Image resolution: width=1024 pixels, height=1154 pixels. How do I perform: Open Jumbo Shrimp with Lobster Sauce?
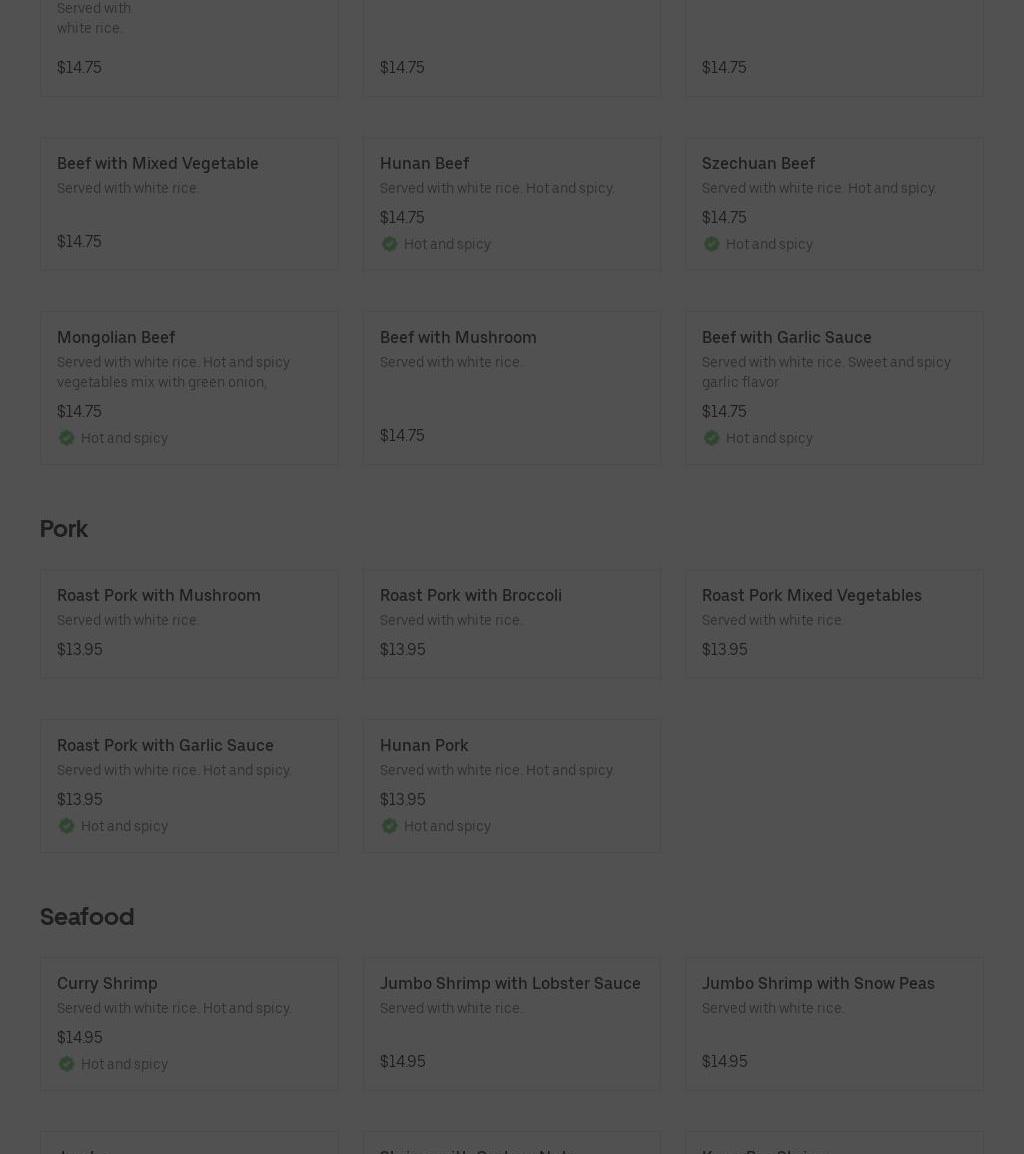point(509,984)
